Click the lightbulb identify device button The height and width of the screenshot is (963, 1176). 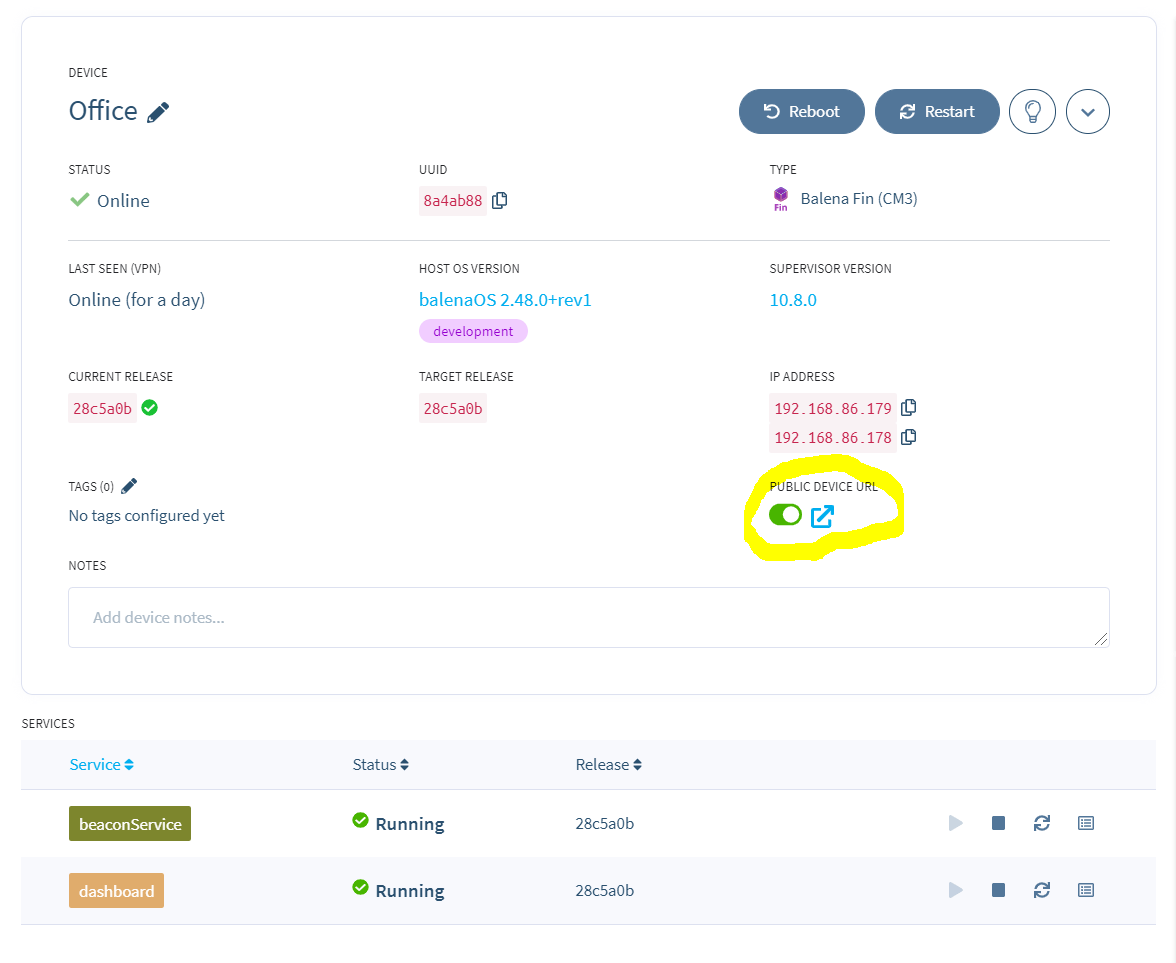[1032, 111]
